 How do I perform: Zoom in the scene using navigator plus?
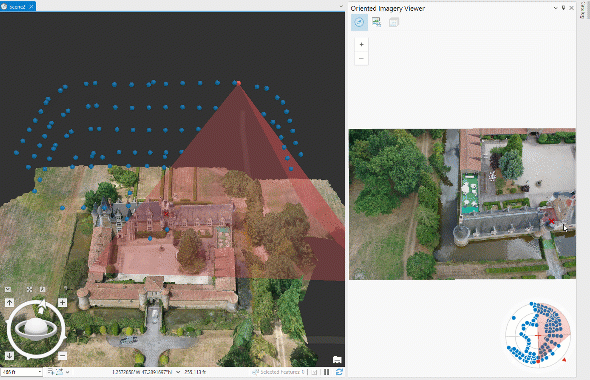tap(62, 302)
